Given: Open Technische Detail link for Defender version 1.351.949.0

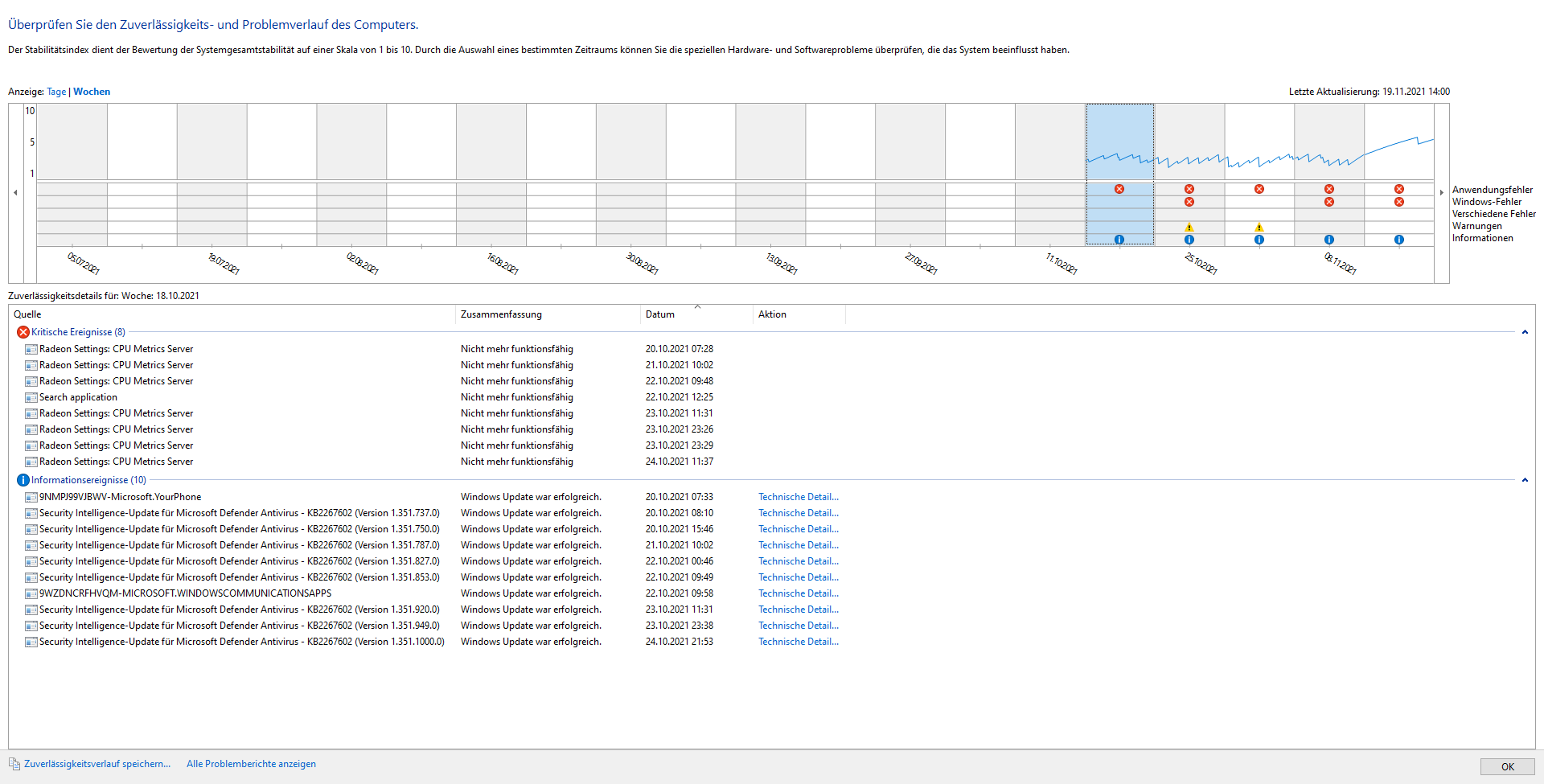Looking at the screenshot, I should coord(799,626).
